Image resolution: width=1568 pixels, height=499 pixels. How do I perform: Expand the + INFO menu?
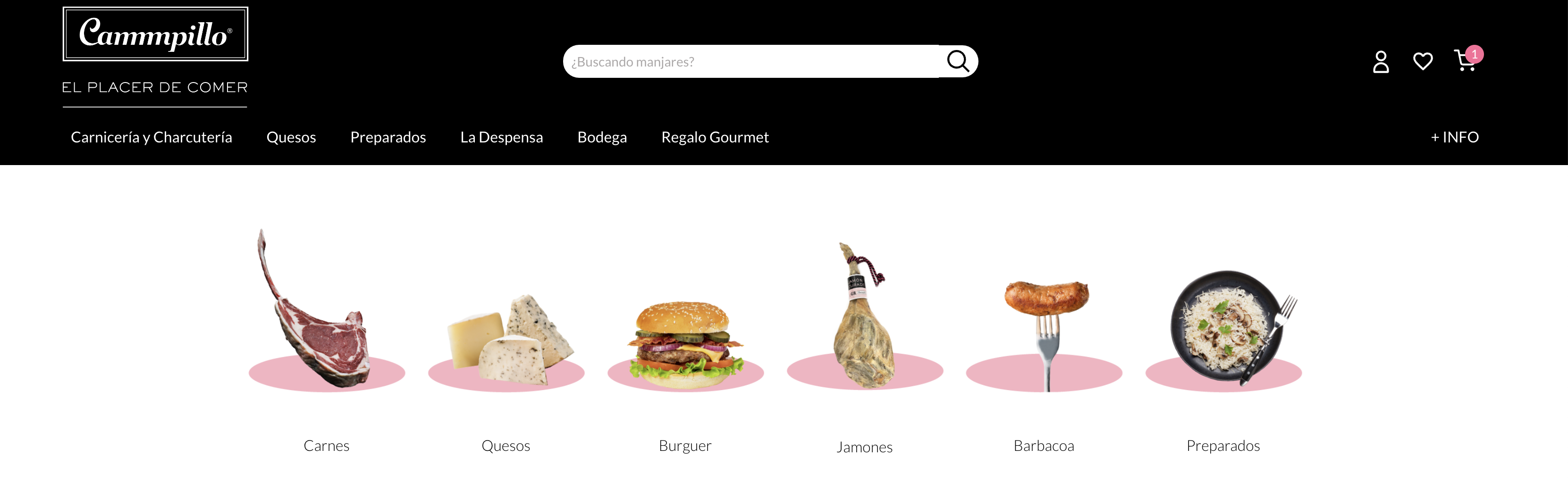tap(1454, 137)
